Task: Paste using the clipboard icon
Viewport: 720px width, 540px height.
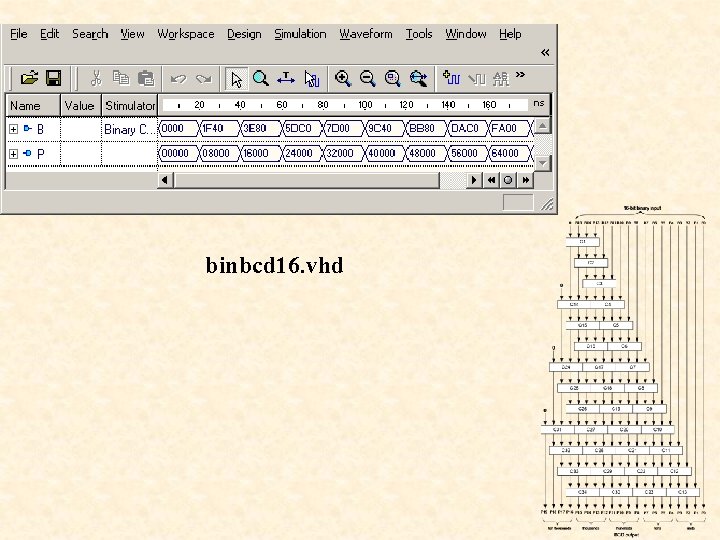Action: [x=146, y=78]
